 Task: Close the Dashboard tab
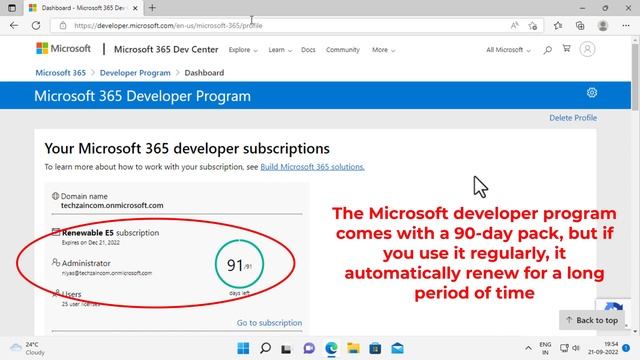click(x=135, y=8)
